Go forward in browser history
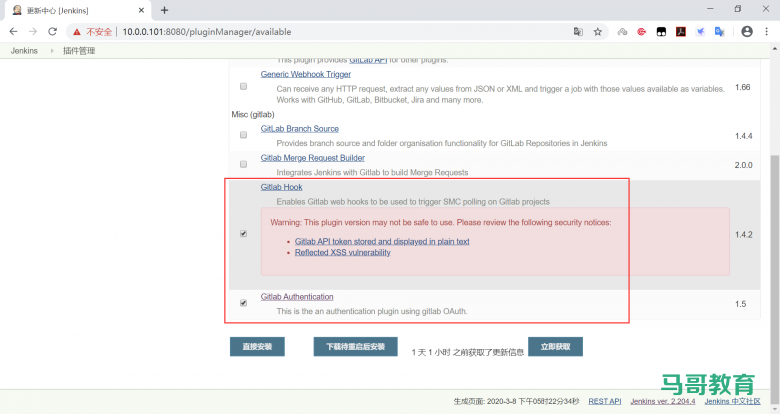This screenshot has height=414, width=780. pyautogui.click(x=33, y=31)
